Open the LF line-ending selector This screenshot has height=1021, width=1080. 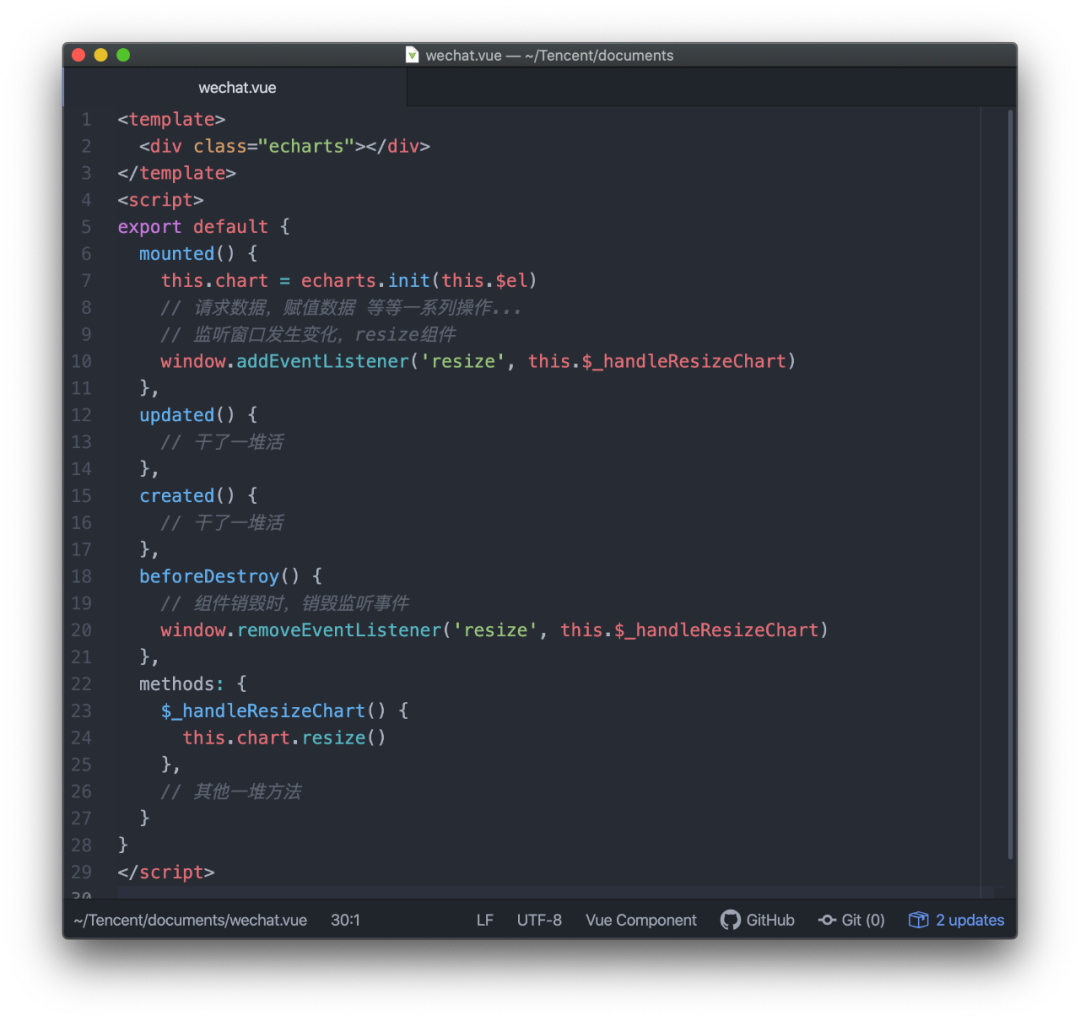coord(484,920)
